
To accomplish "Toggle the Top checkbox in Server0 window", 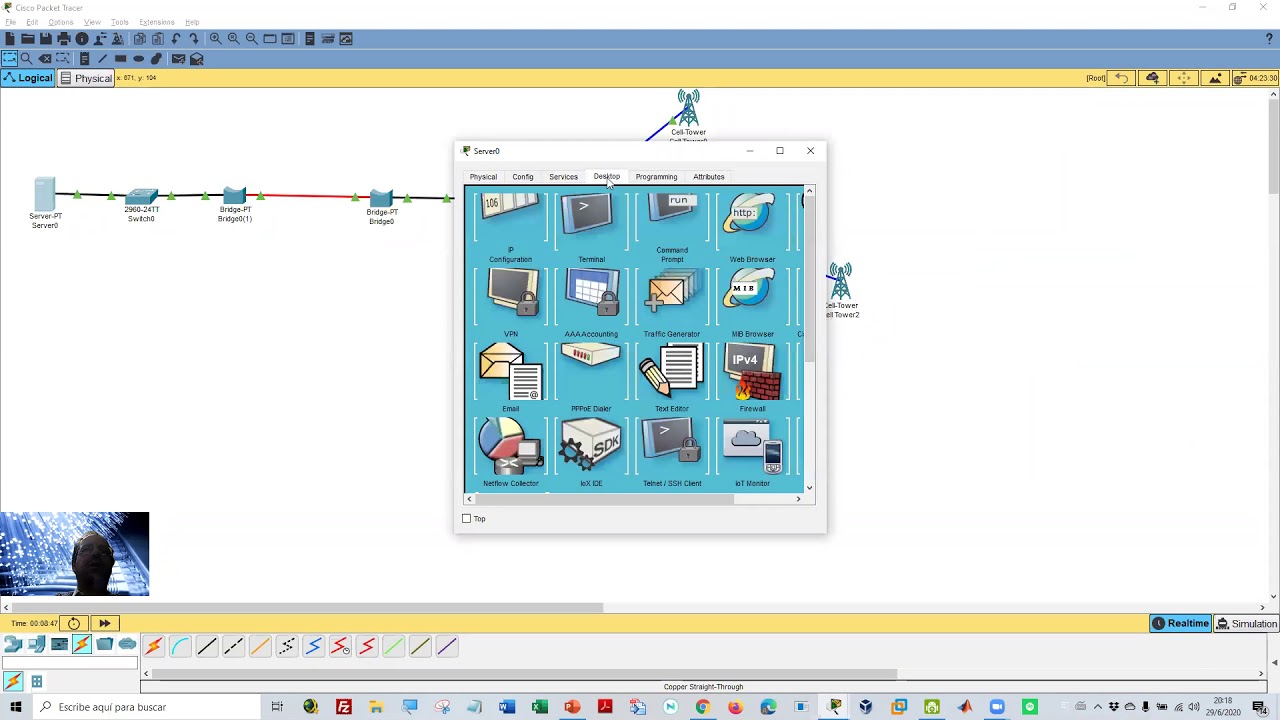I will tap(466, 518).
